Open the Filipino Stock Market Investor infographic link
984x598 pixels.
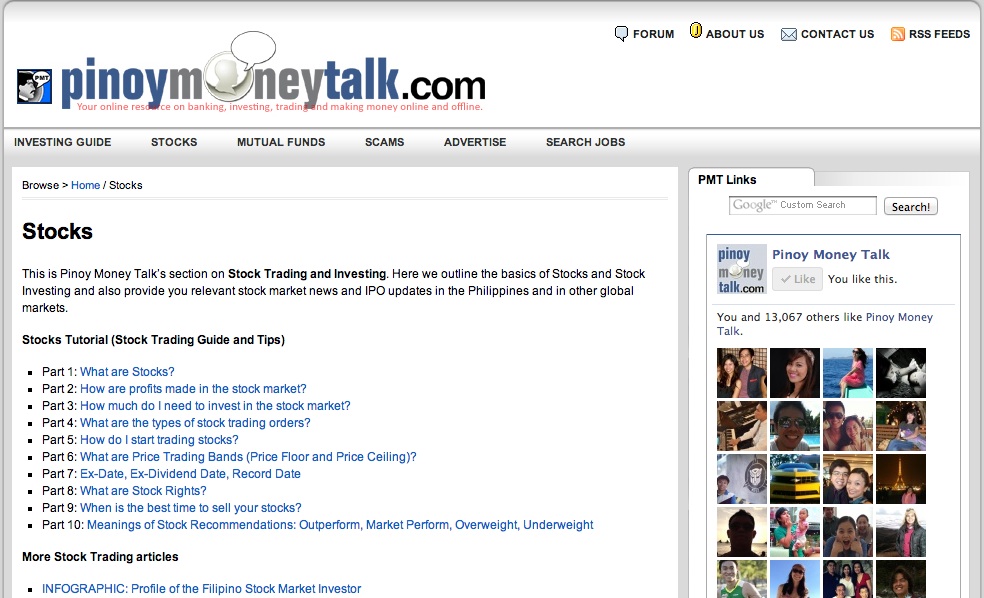click(201, 589)
